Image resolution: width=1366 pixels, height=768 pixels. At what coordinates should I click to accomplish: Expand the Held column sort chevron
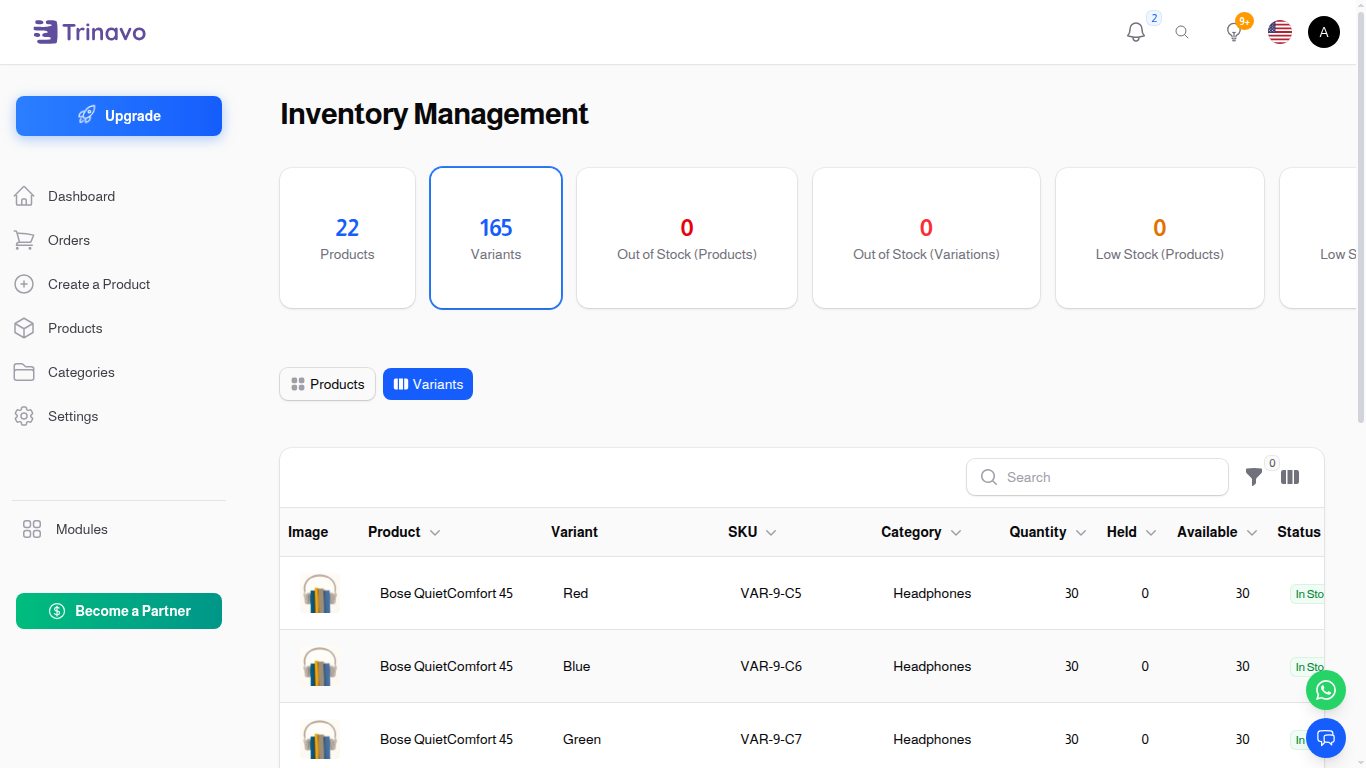tap(1151, 533)
